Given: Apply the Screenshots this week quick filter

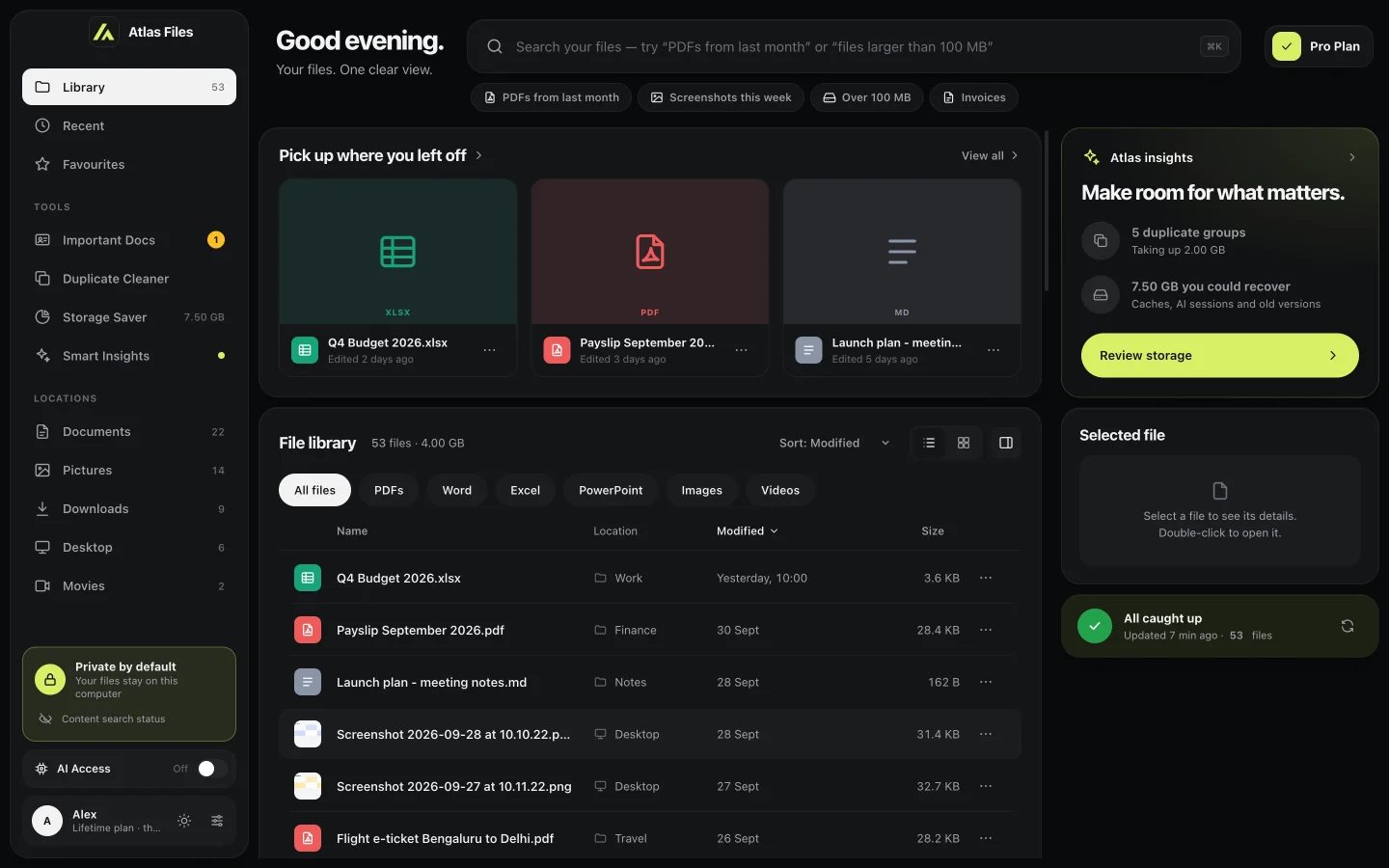Looking at the screenshot, I should (x=721, y=97).
